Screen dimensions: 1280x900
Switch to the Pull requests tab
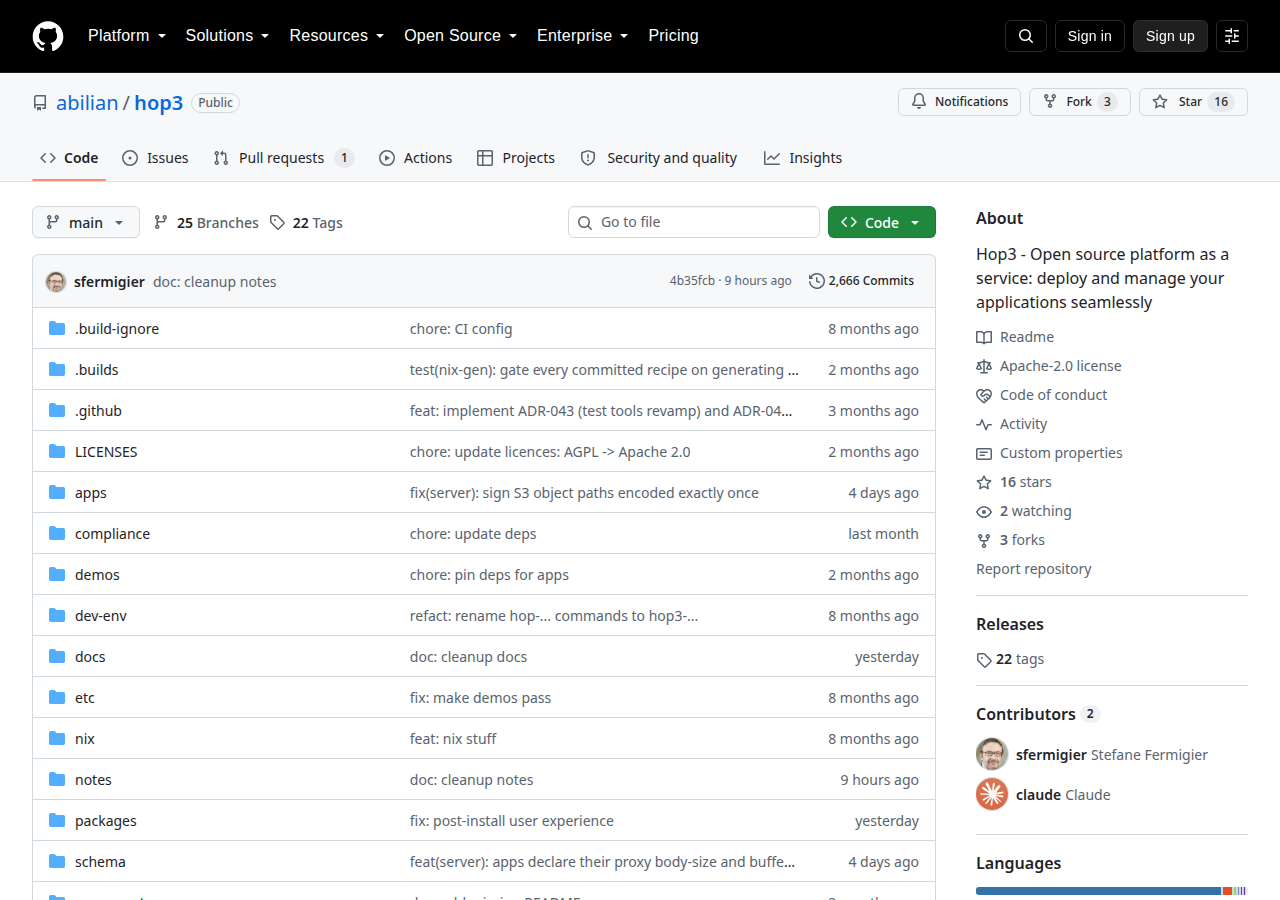click(x=284, y=158)
